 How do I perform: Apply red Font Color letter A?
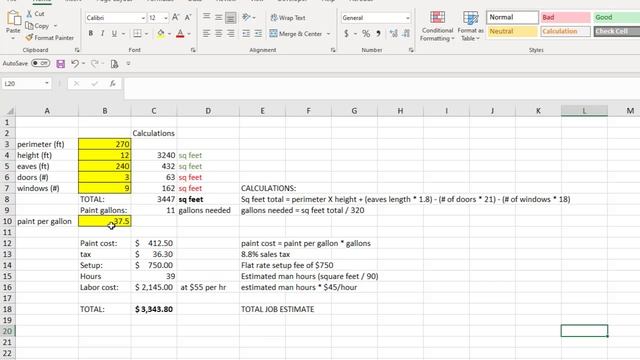(x=180, y=33)
